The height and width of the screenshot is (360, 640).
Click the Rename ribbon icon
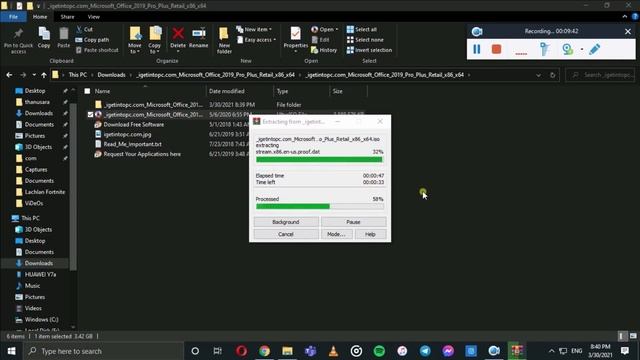[199, 38]
